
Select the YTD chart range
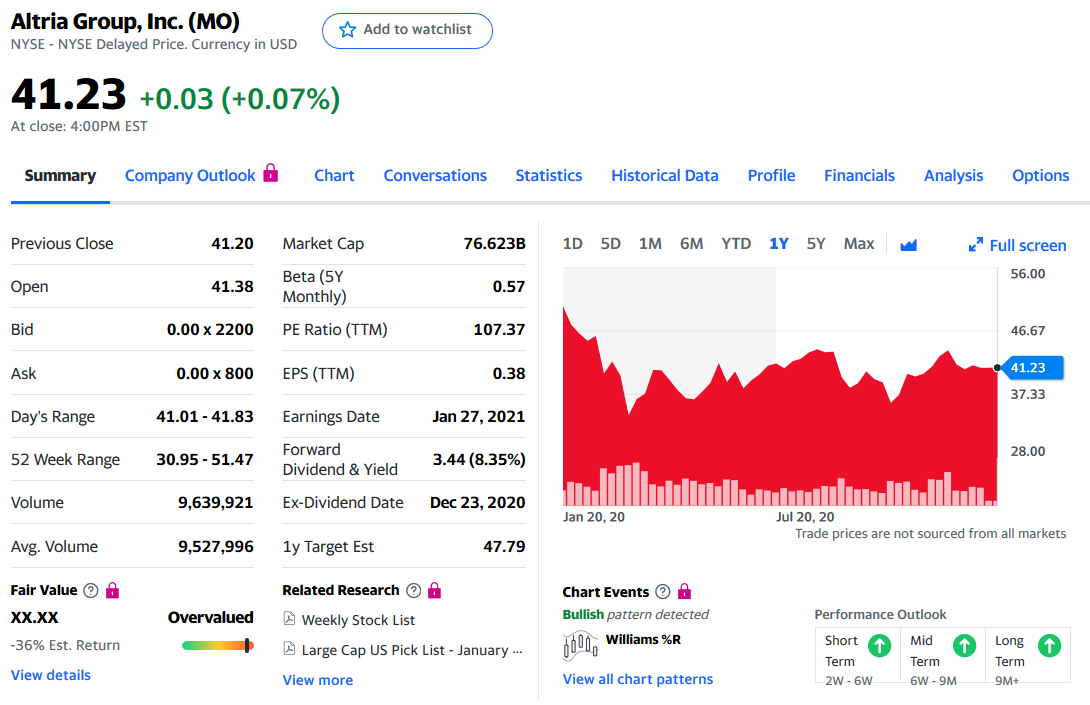tap(735, 243)
